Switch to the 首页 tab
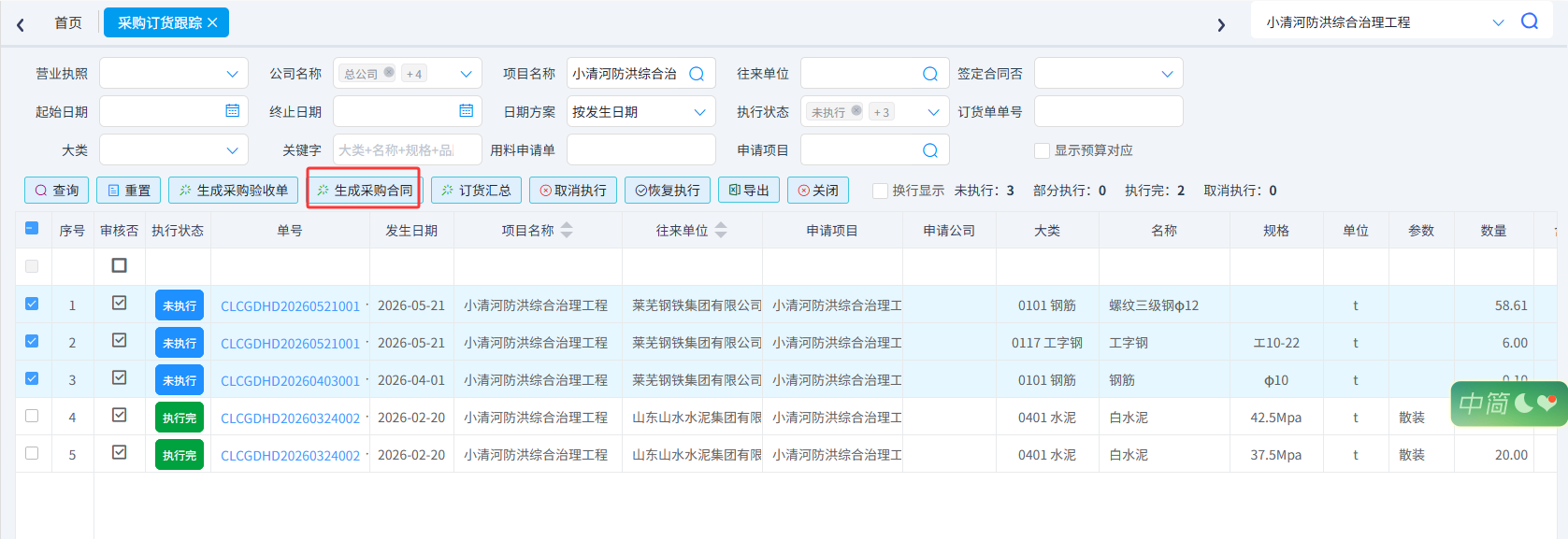Image resolution: width=1568 pixels, height=539 pixels. point(68,22)
